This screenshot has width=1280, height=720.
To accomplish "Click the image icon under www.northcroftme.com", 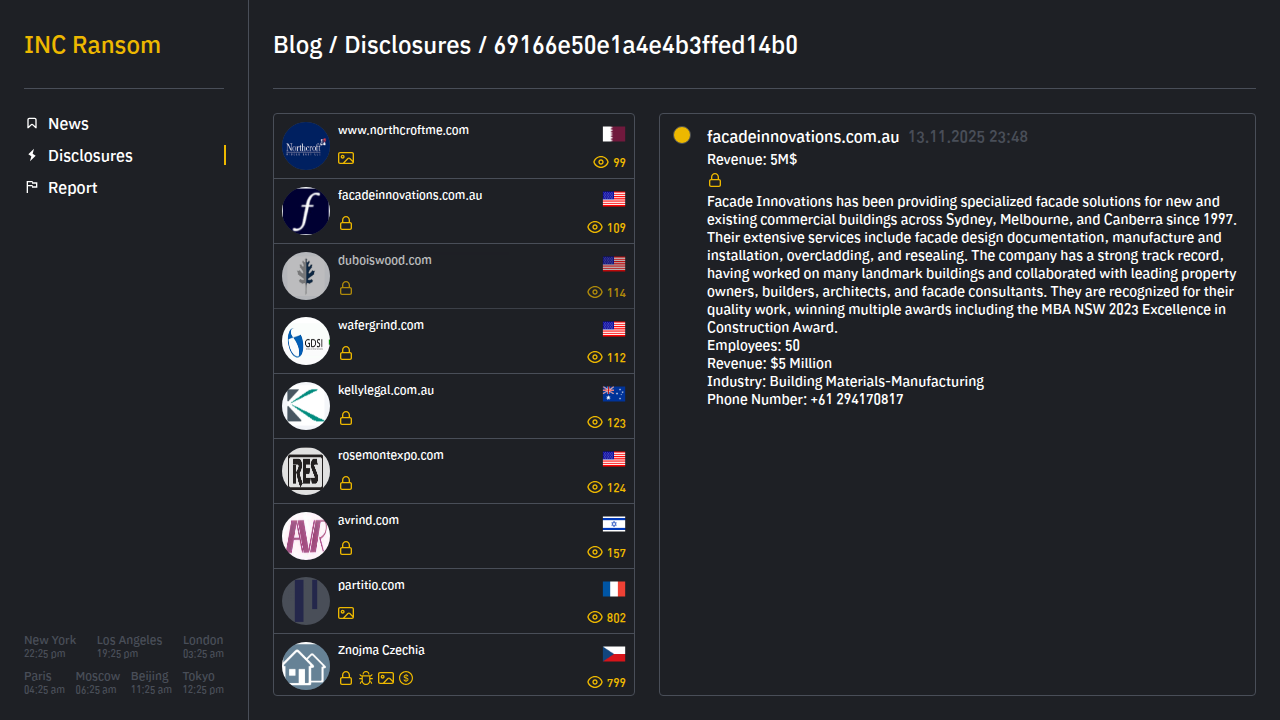I will 346,158.
